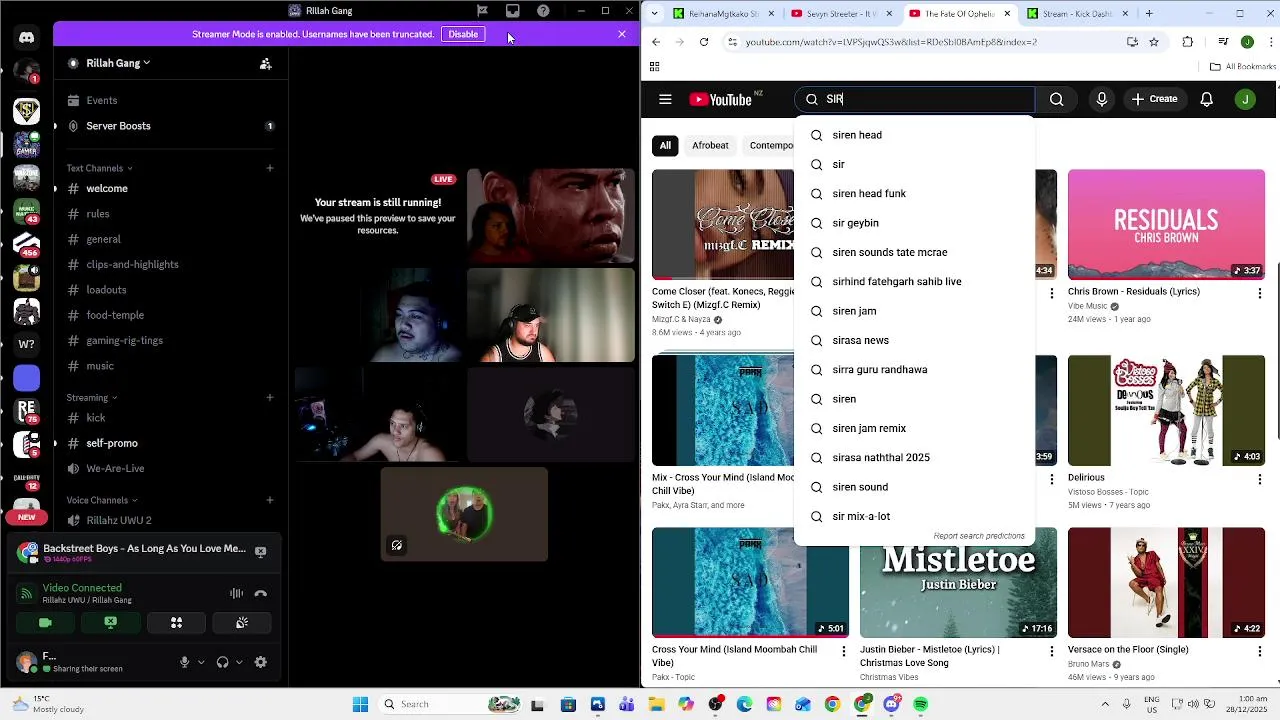Screen dimensions: 1280x720
Task: Switch to Sevyn Streeter Chrome tab
Action: [x=836, y=14]
